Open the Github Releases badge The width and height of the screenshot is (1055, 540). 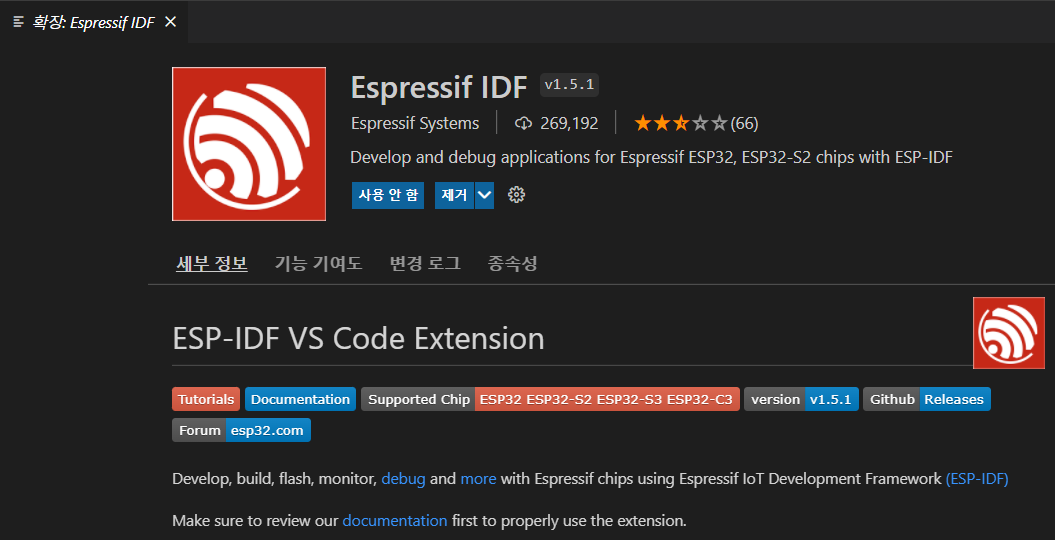pos(927,399)
